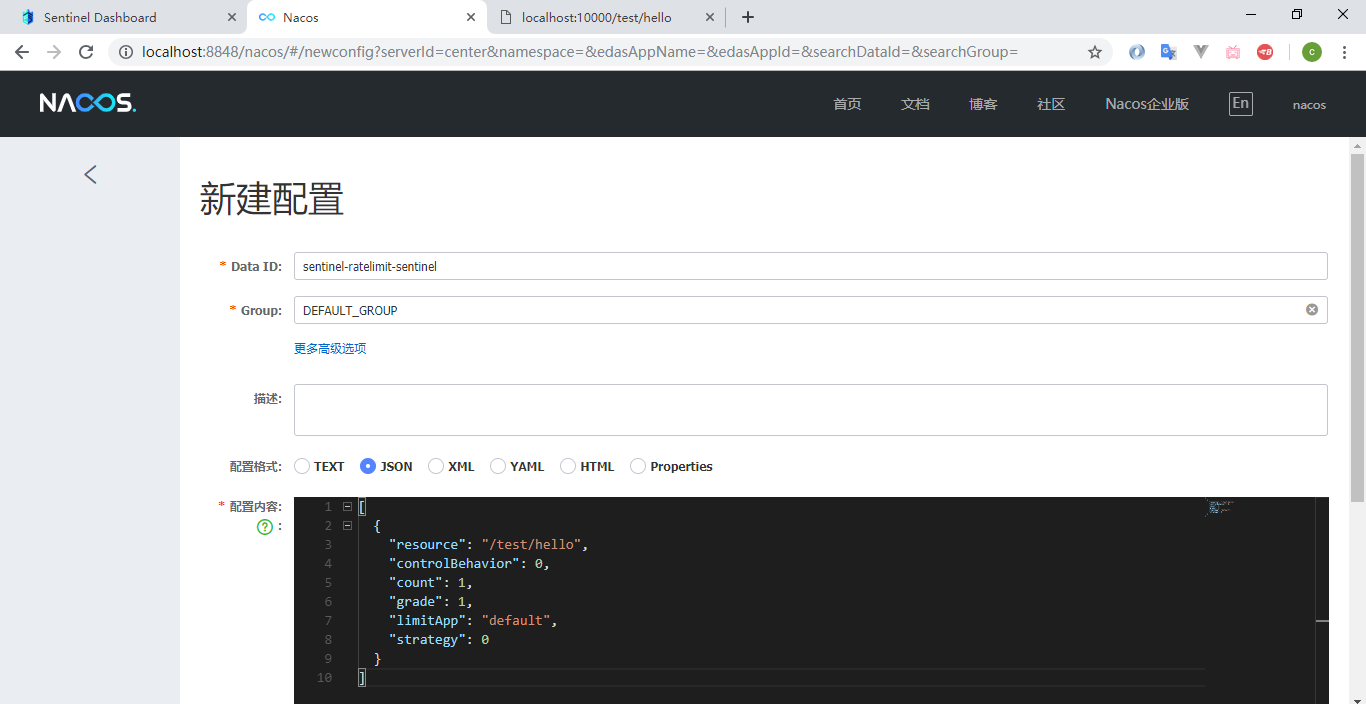
Task: Click the code editor minimap
Action: [x=1221, y=507]
